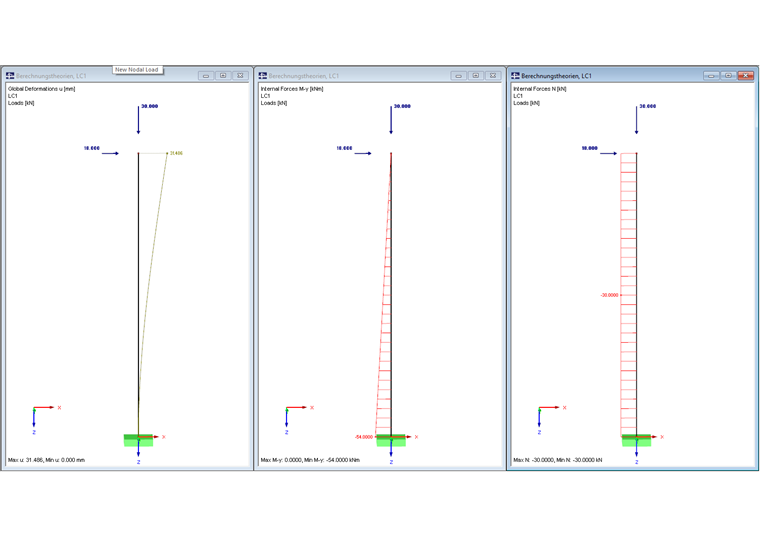
Task: Click the 30.000 vertical load in Internal Forces N window
Action: [x=648, y=106]
